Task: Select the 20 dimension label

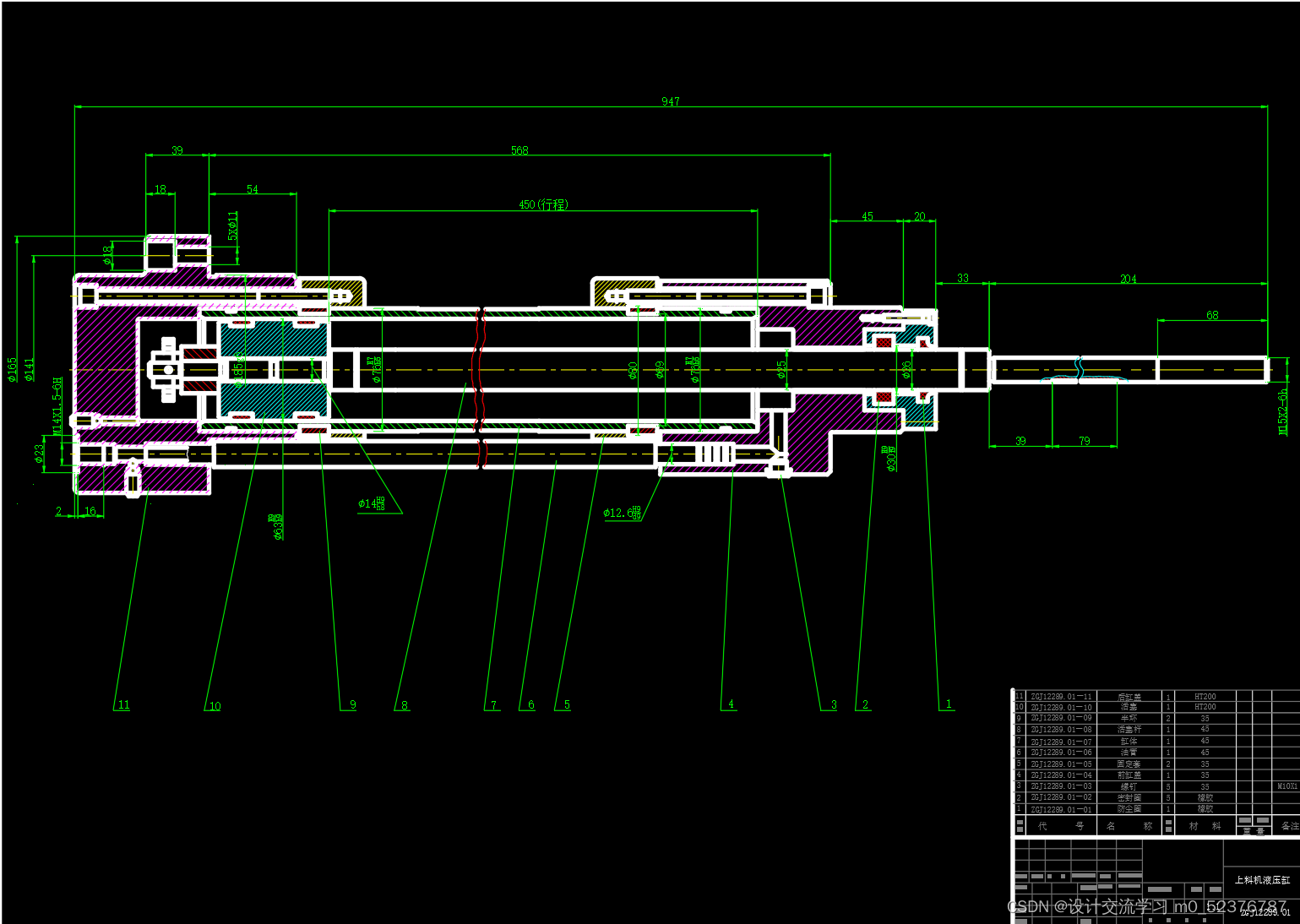Action: click(920, 216)
